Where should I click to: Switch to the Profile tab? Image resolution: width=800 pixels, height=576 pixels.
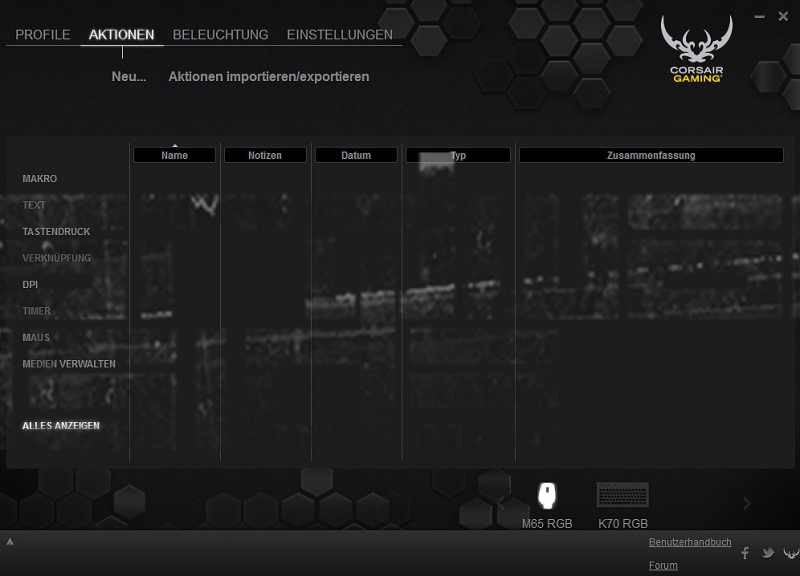(x=43, y=35)
